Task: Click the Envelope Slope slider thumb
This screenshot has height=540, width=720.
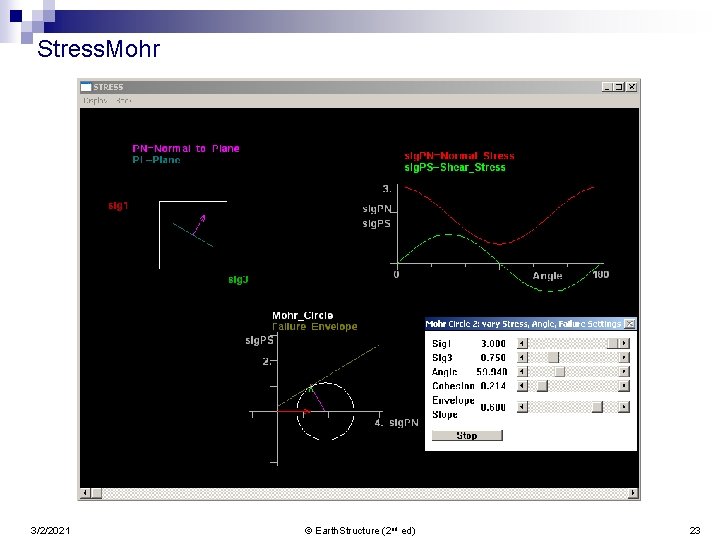Action: coord(597,407)
